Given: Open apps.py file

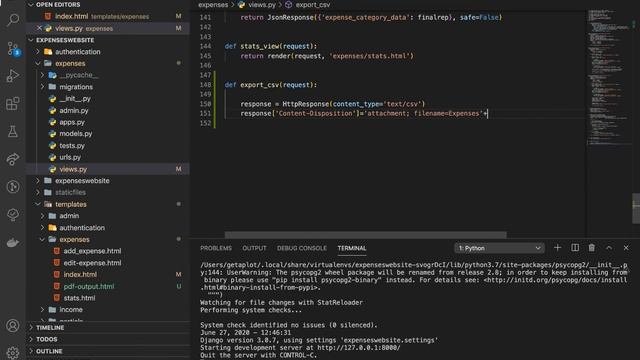Looking at the screenshot, I should click(x=72, y=122).
